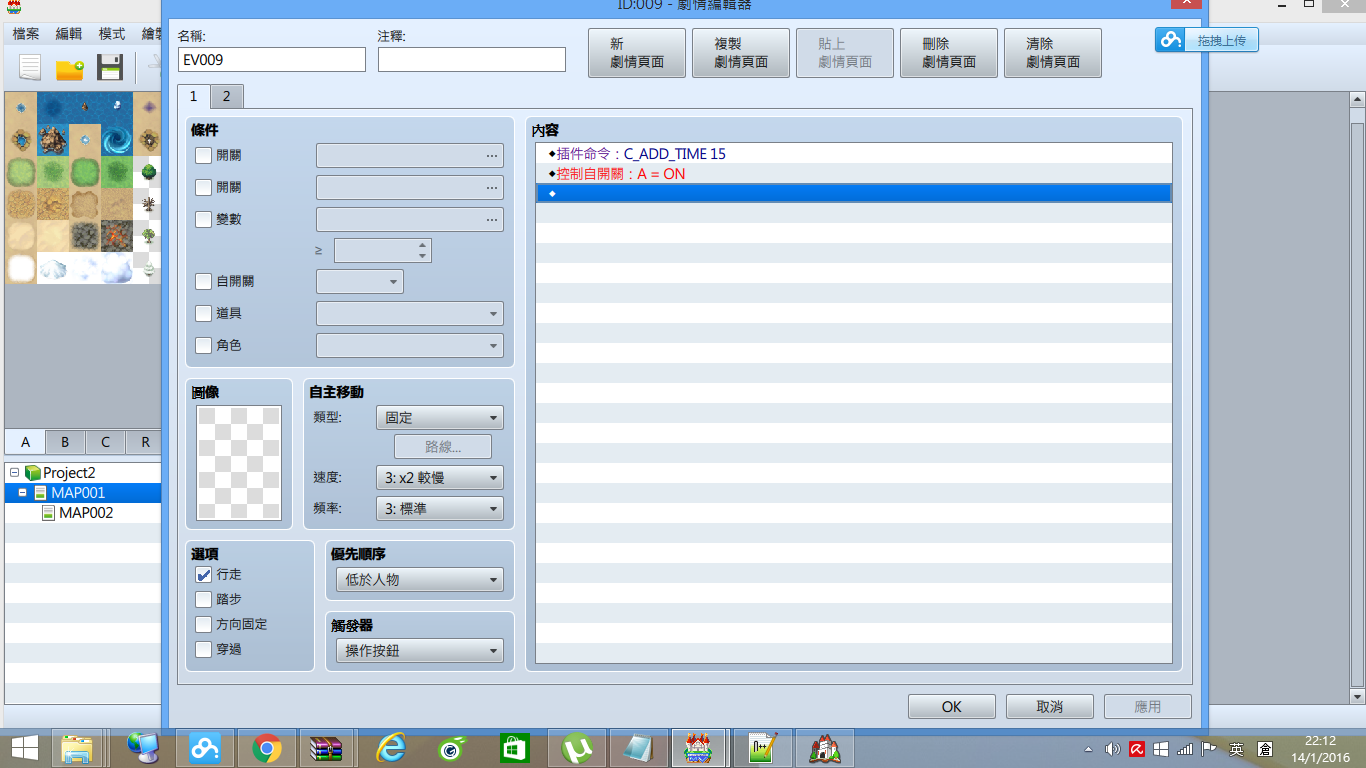Click the Open Project folder icon
The height and width of the screenshot is (768, 1366).
pyautogui.click(x=69, y=68)
